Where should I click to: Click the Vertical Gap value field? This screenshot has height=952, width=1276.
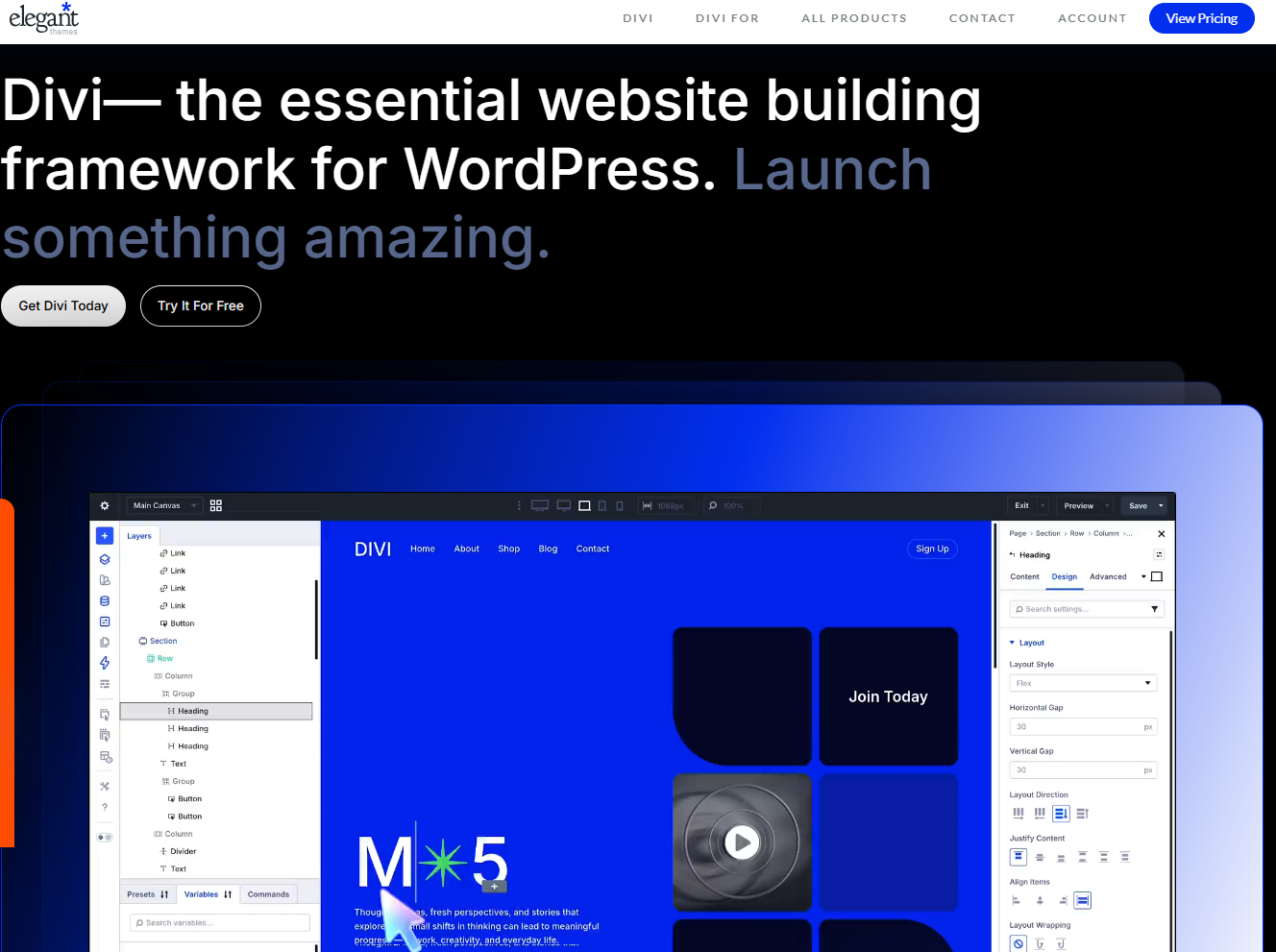tap(1083, 770)
